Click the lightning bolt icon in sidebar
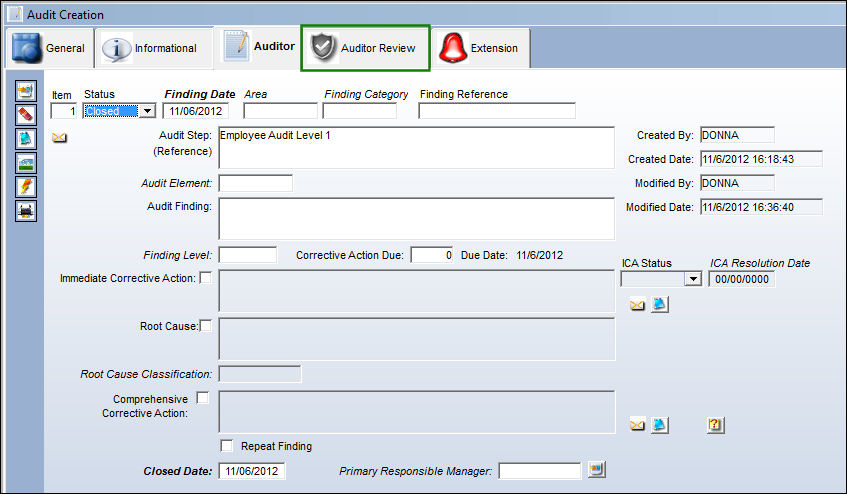847x494 pixels. 26,187
